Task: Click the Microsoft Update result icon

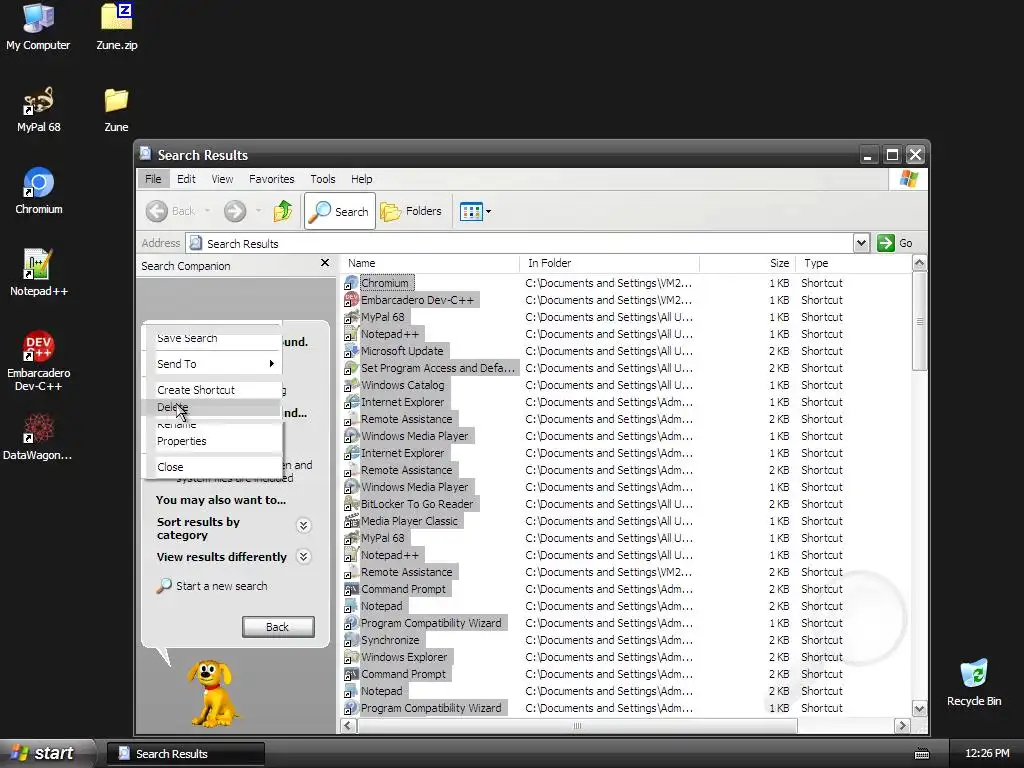Action: [x=351, y=351]
